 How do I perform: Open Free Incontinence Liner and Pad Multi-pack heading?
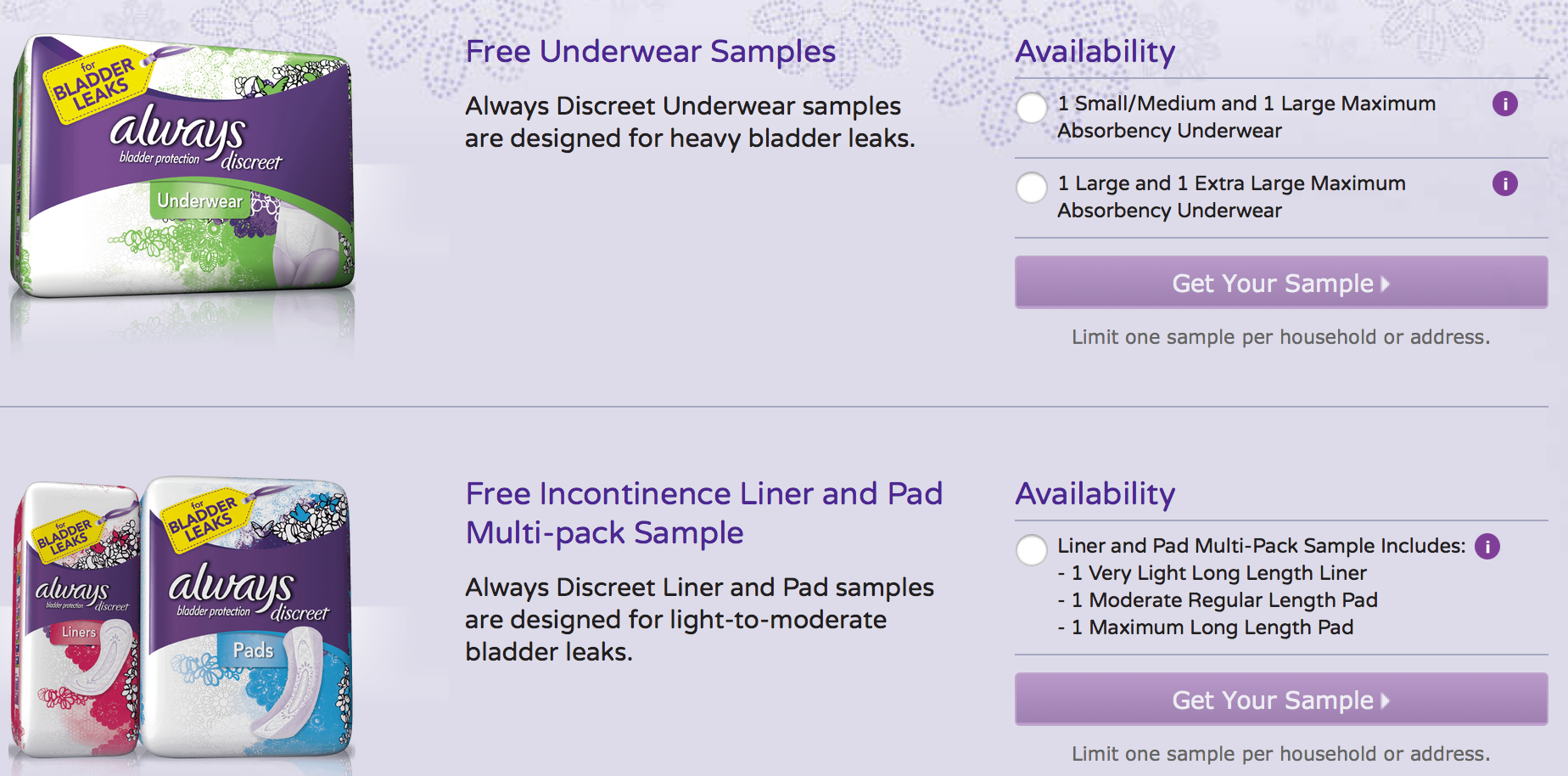703,513
